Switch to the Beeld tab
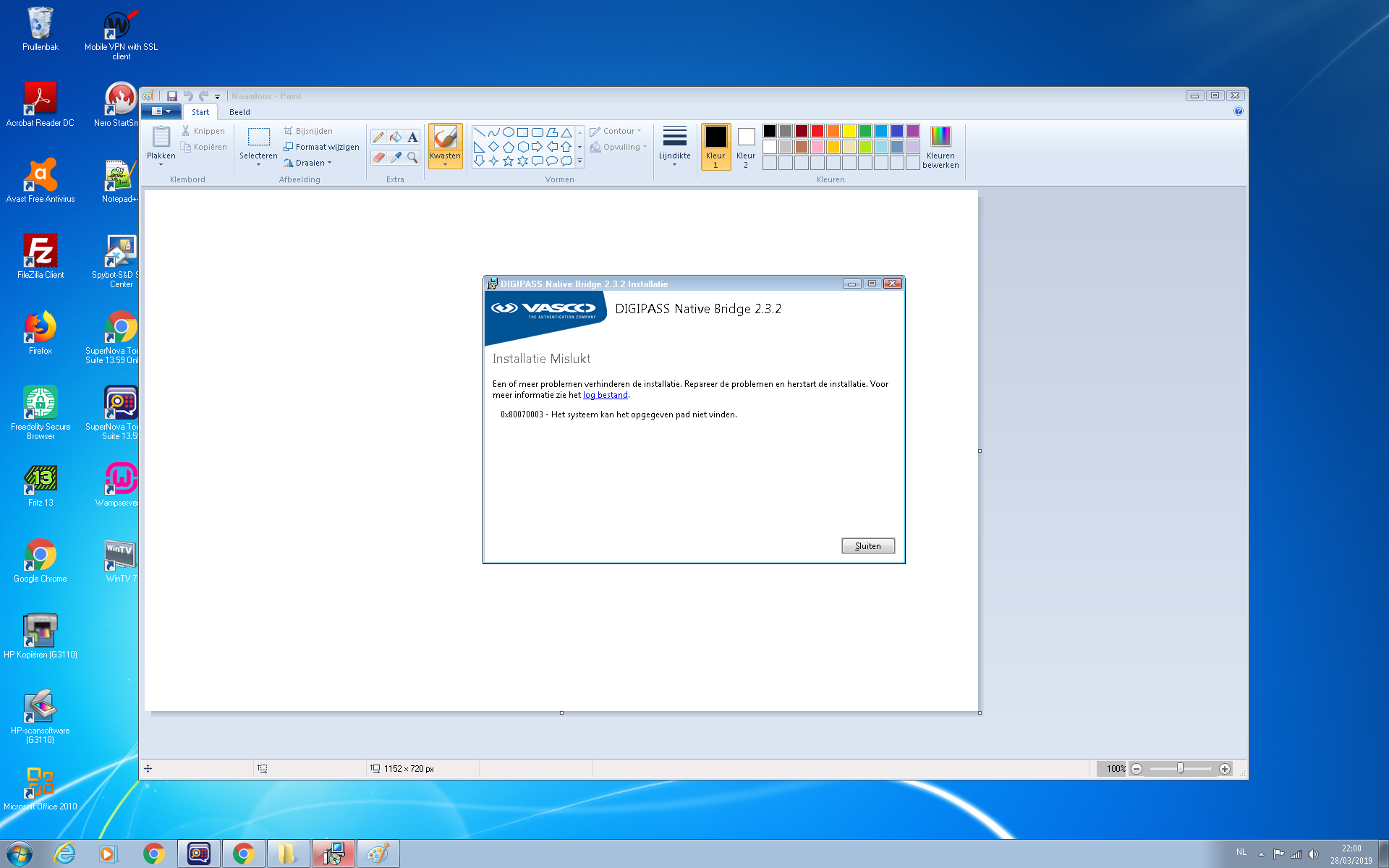The height and width of the screenshot is (868, 1389). (x=239, y=112)
